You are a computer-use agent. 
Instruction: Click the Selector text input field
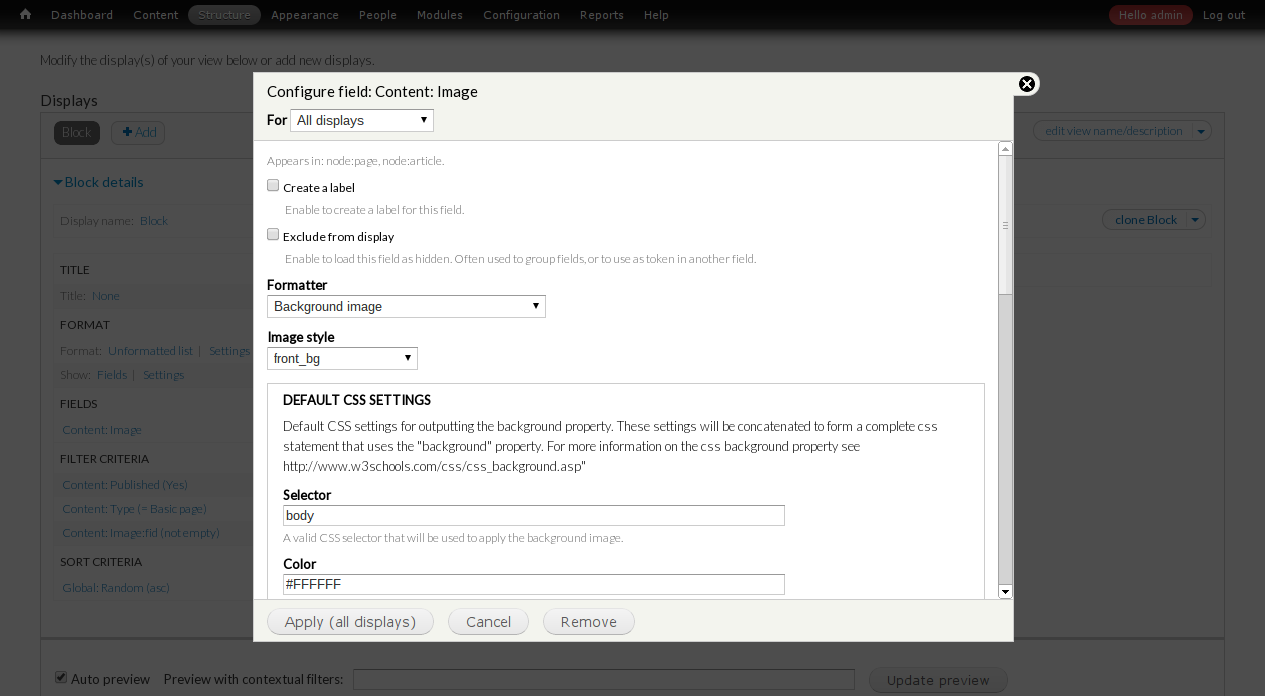click(533, 515)
